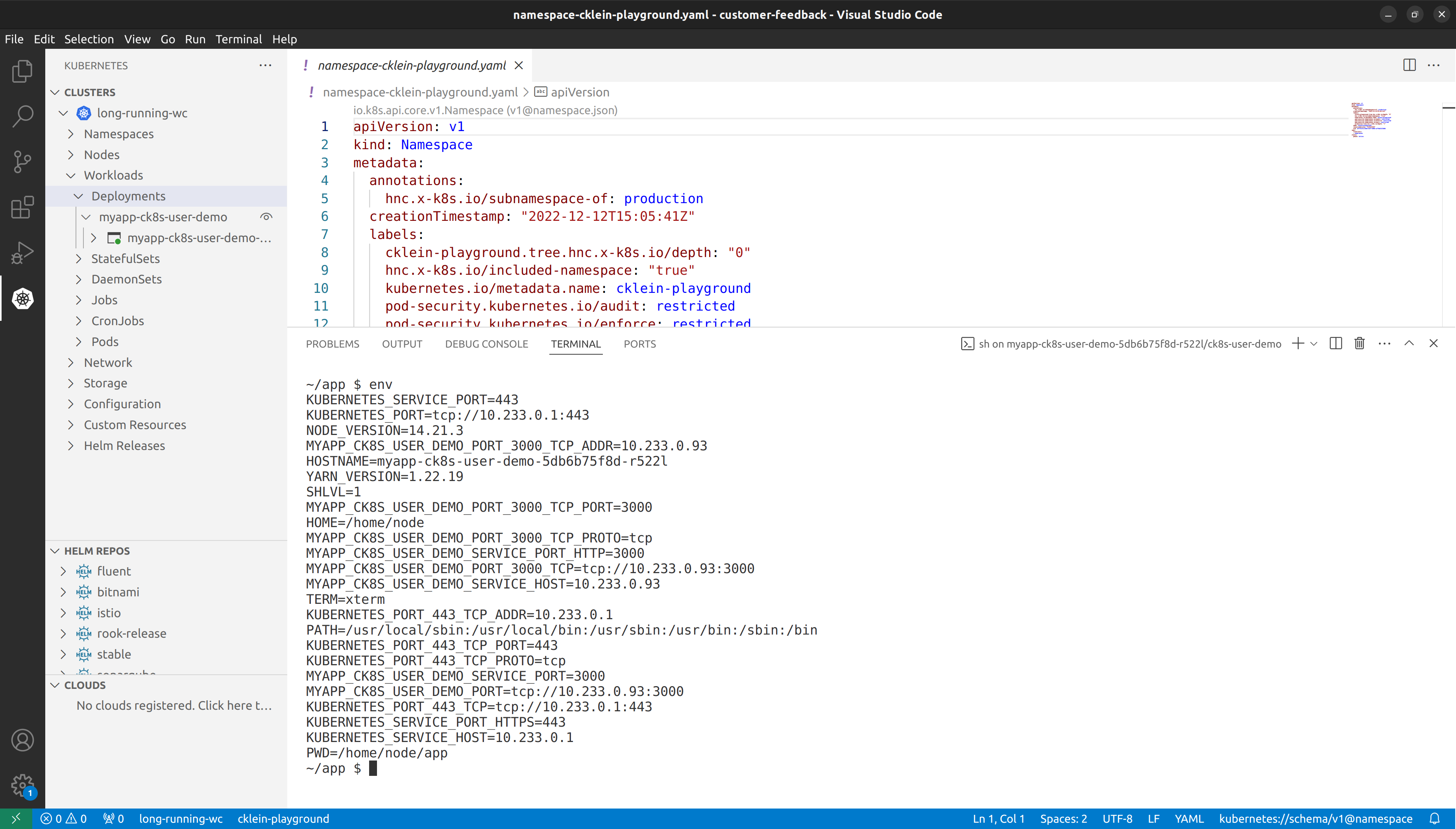Open the Source Control view
The image size is (1456, 829).
click(x=22, y=162)
